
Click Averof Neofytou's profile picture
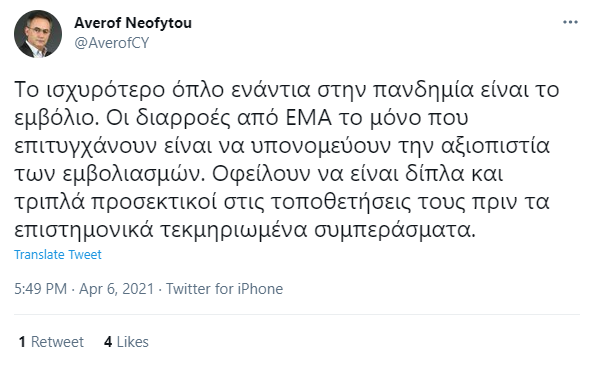coord(38,34)
